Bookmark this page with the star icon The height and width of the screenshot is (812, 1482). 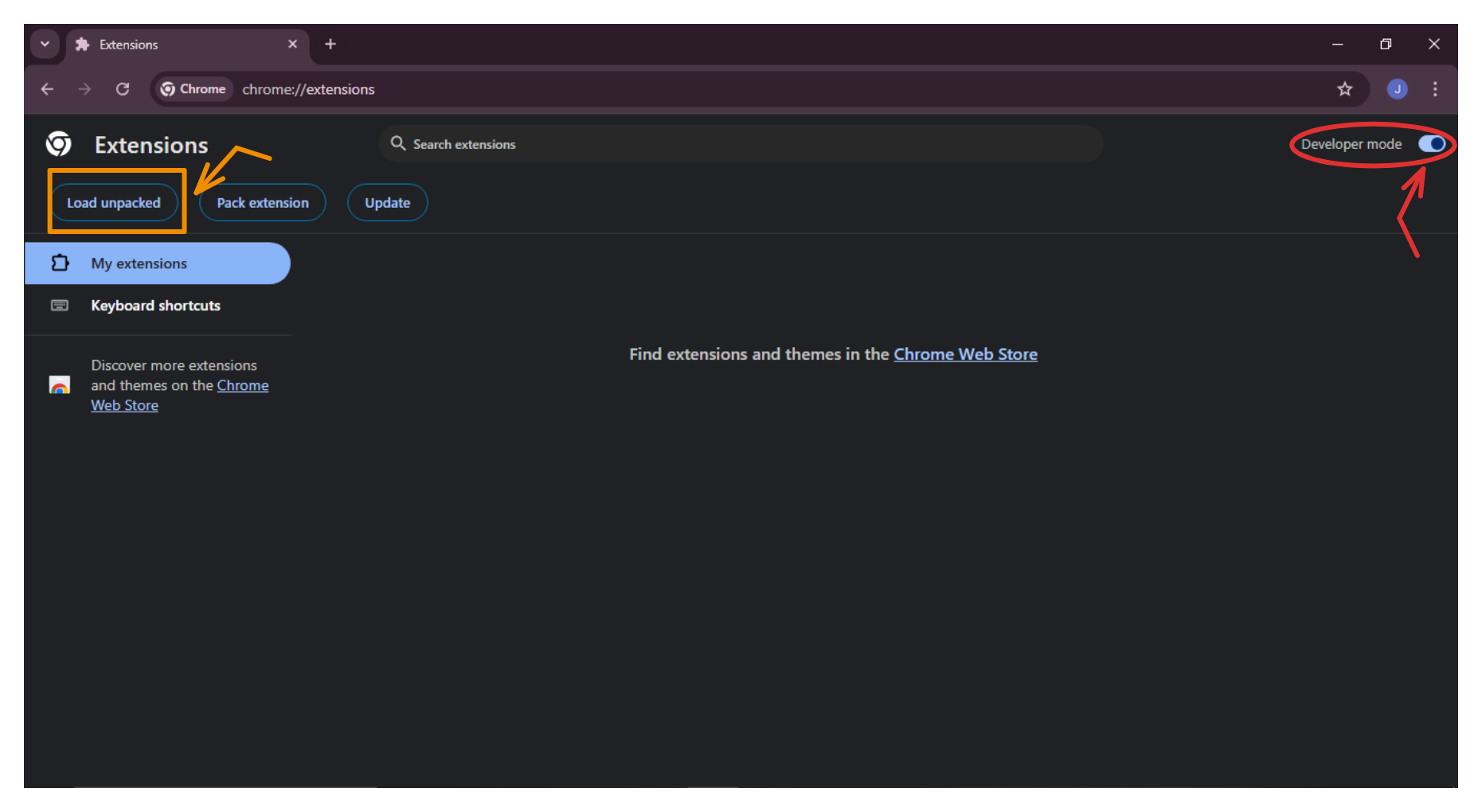pyautogui.click(x=1344, y=89)
